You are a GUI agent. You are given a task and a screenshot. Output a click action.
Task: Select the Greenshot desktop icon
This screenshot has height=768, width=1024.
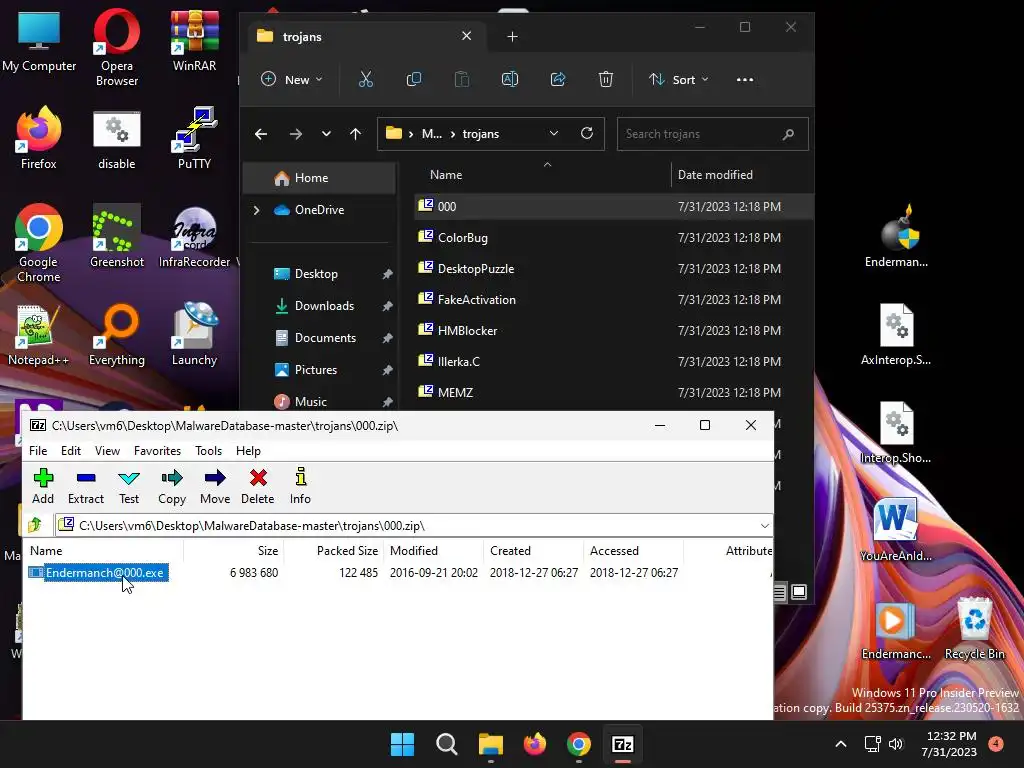[x=117, y=236]
